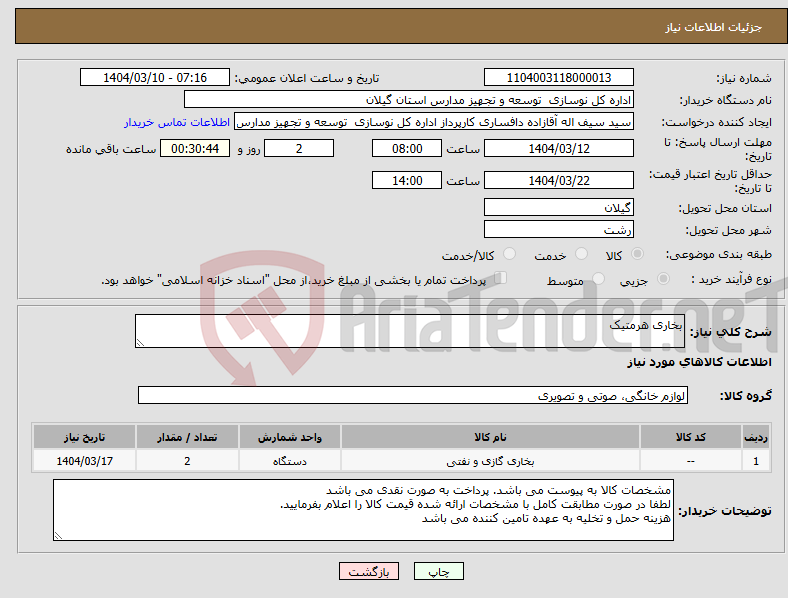Click the کد کالا column header
Image resolution: width=788 pixels, height=598 pixels.
(x=691, y=437)
